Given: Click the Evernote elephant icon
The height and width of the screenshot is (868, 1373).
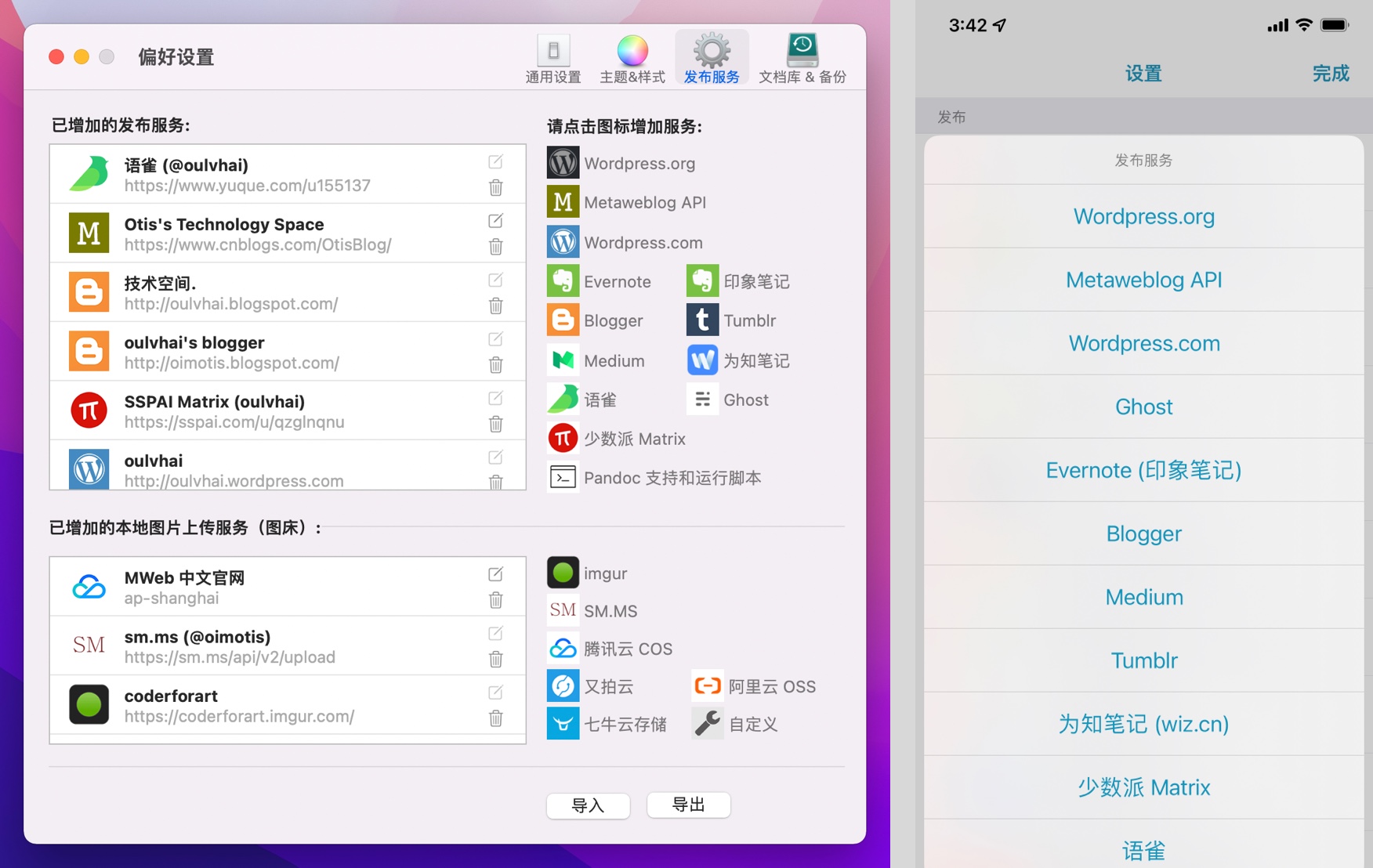Looking at the screenshot, I should [563, 281].
